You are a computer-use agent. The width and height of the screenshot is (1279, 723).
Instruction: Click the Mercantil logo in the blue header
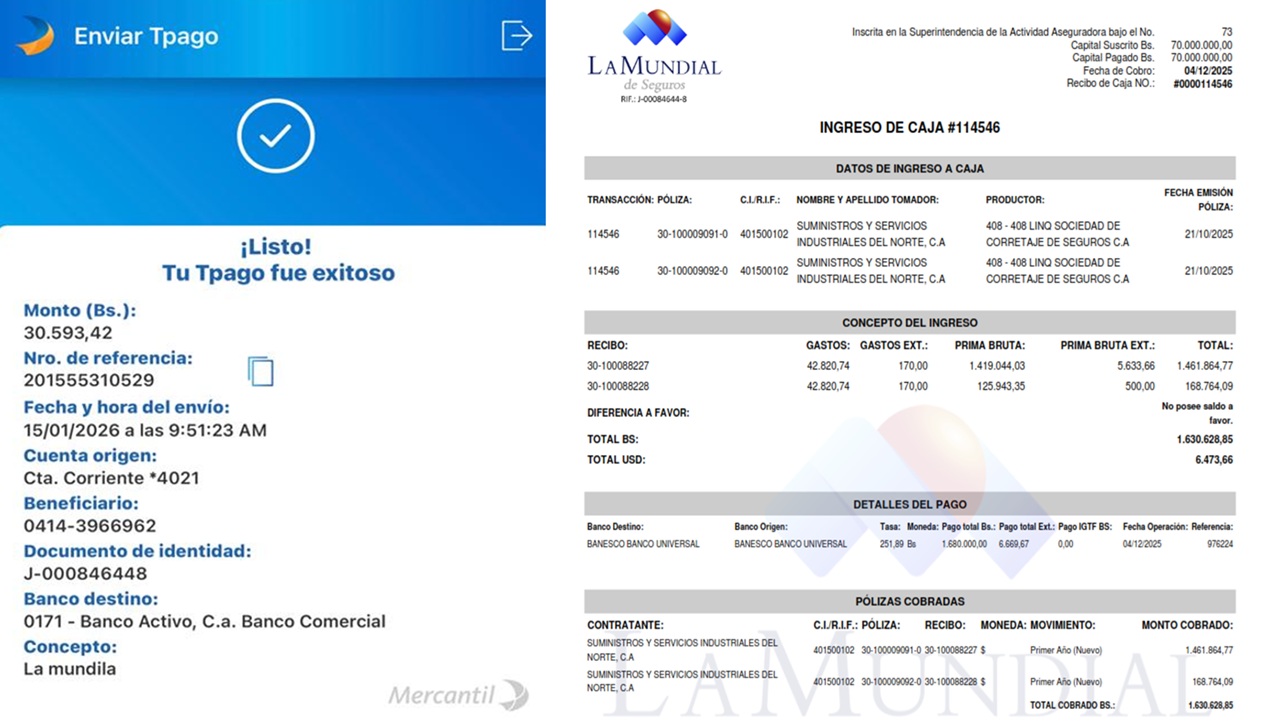[35, 36]
